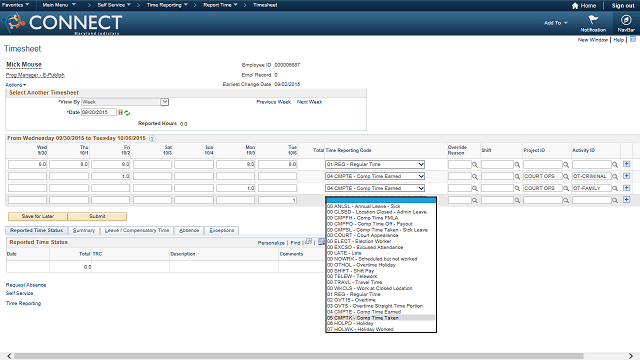This screenshot has width=640, height=360.
Task: Open Time Reporting Code dropdown in OT-CRIMINAL row
Action: click(x=375, y=176)
